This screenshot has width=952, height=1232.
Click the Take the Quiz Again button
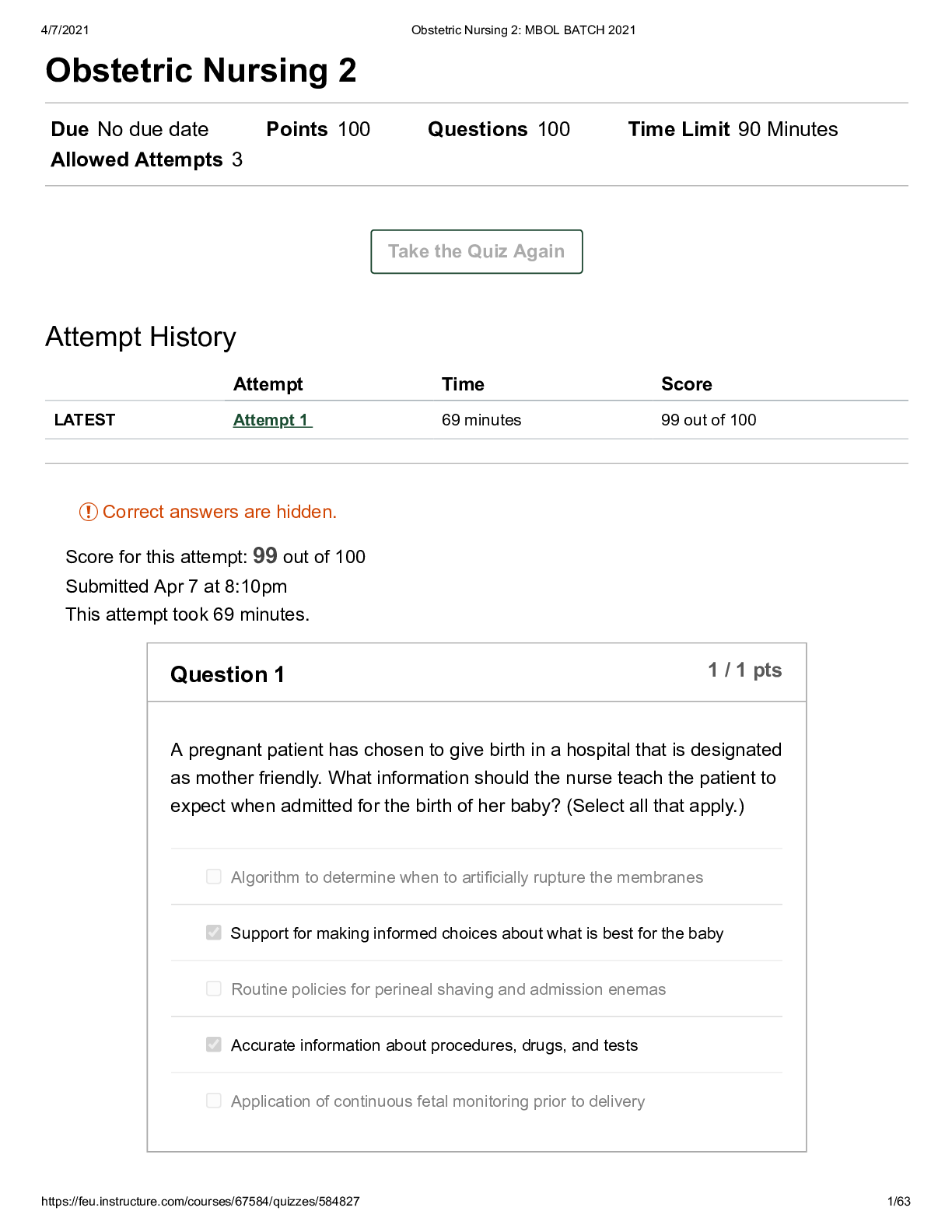(476, 252)
